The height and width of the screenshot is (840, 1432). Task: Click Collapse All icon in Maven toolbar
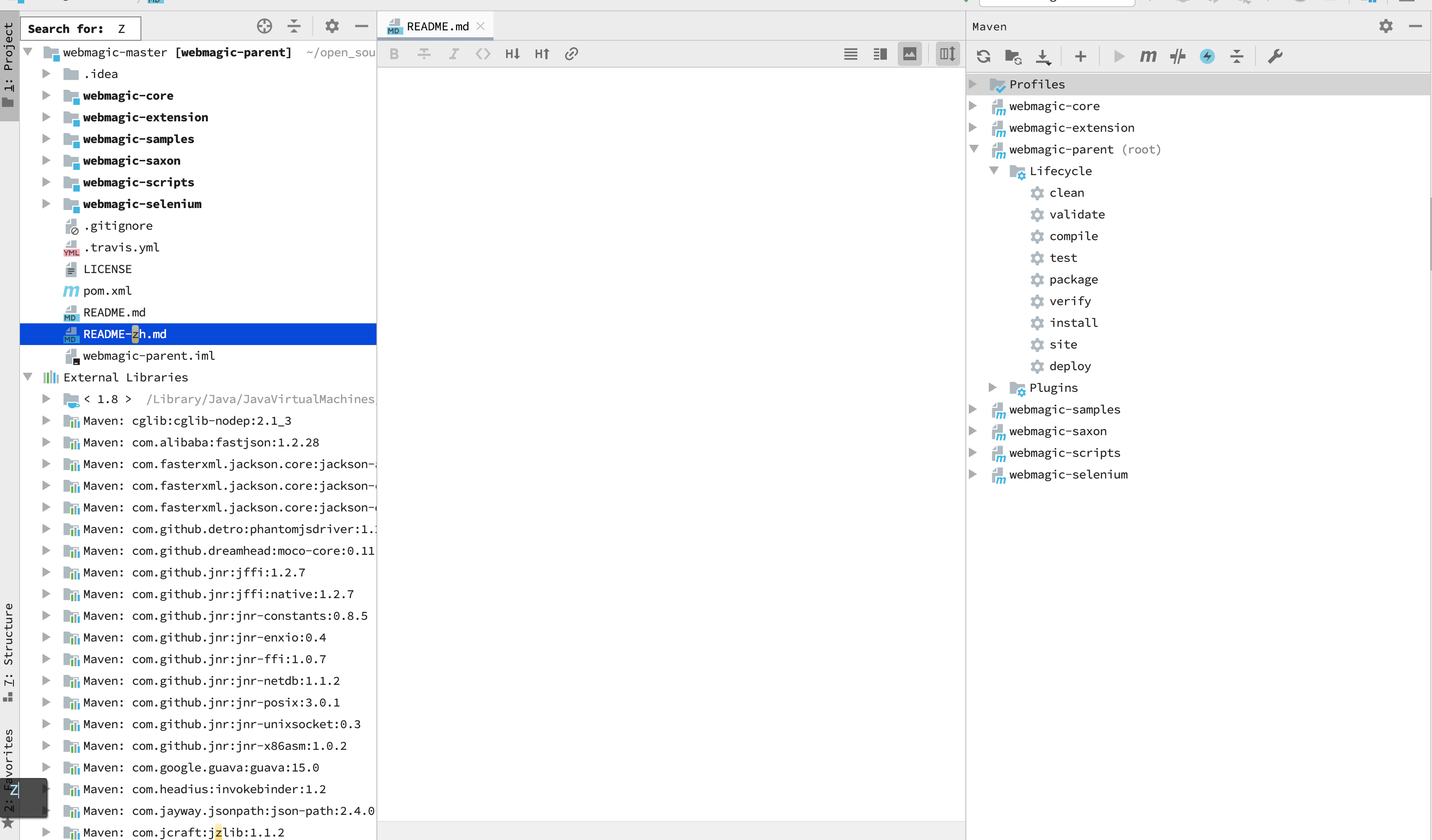click(x=1236, y=56)
